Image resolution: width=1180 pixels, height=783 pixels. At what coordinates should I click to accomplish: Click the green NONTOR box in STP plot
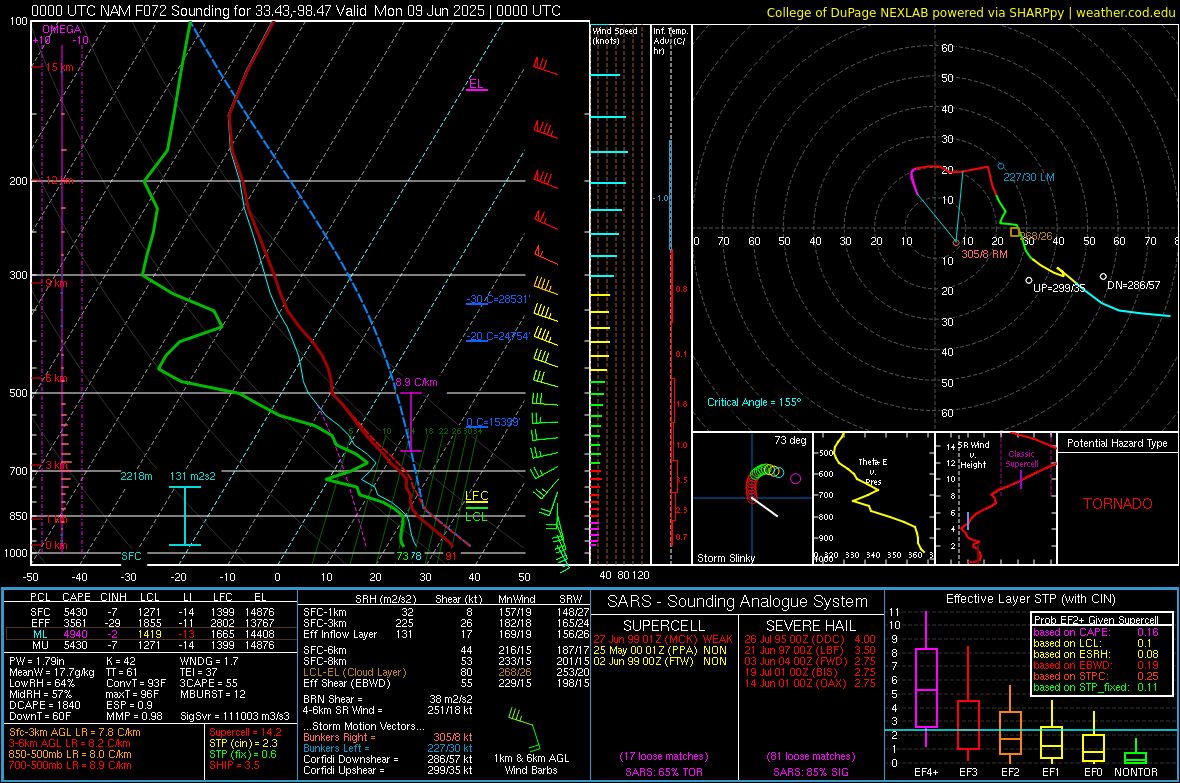point(1135,757)
